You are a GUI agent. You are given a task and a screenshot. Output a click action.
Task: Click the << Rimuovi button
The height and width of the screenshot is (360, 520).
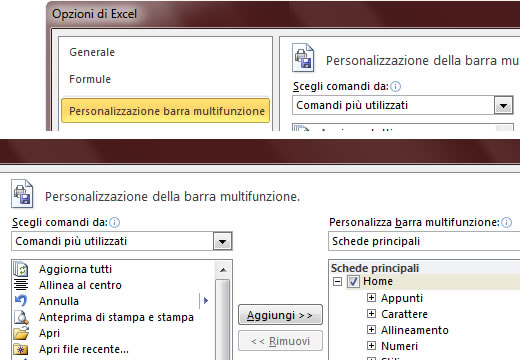(x=280, y=341)
